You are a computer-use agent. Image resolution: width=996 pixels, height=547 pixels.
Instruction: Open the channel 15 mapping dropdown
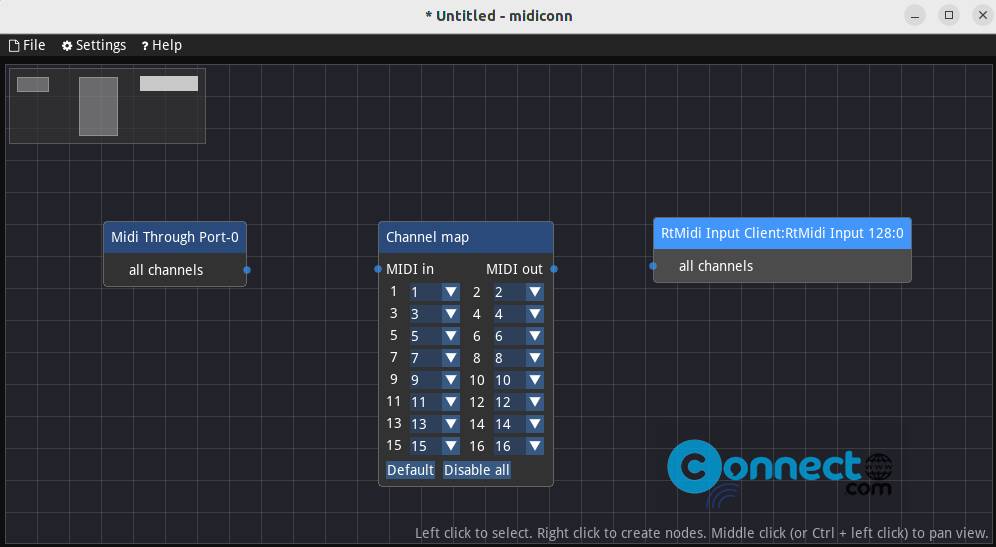click(x=434, y=446)
